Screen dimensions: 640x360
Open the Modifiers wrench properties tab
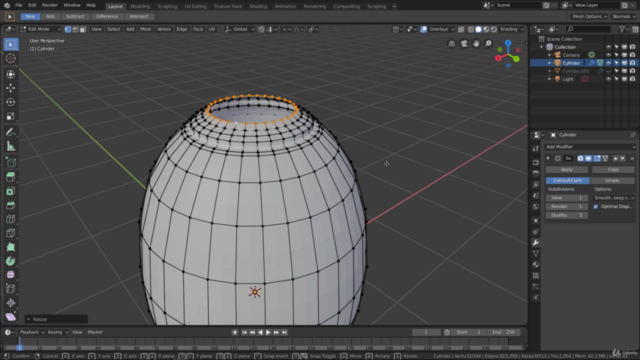[x=536, y=242]
